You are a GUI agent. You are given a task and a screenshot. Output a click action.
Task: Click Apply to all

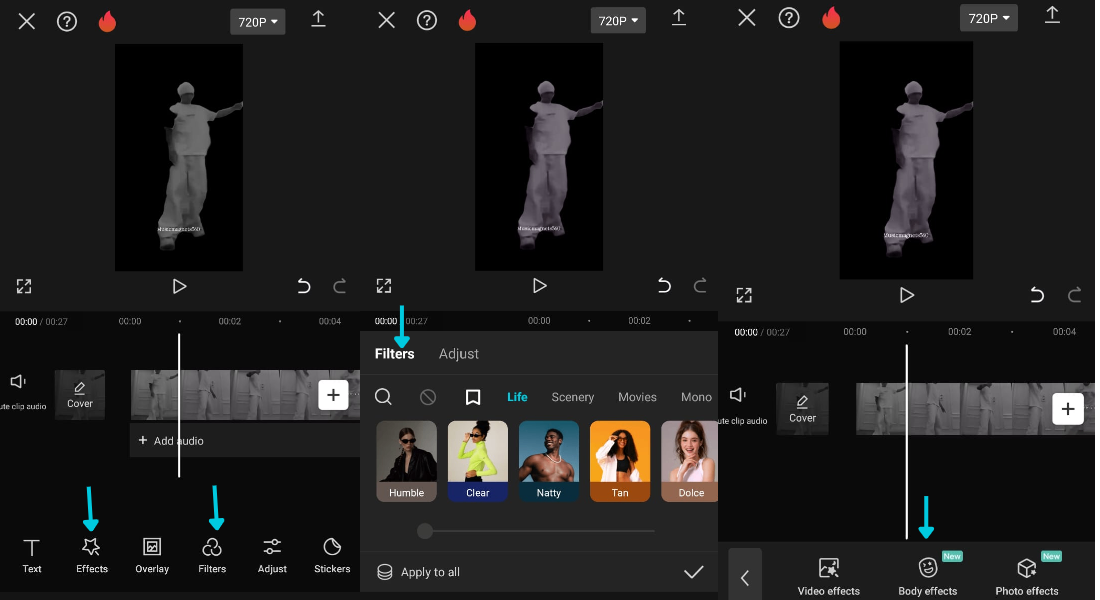(419, 572)
